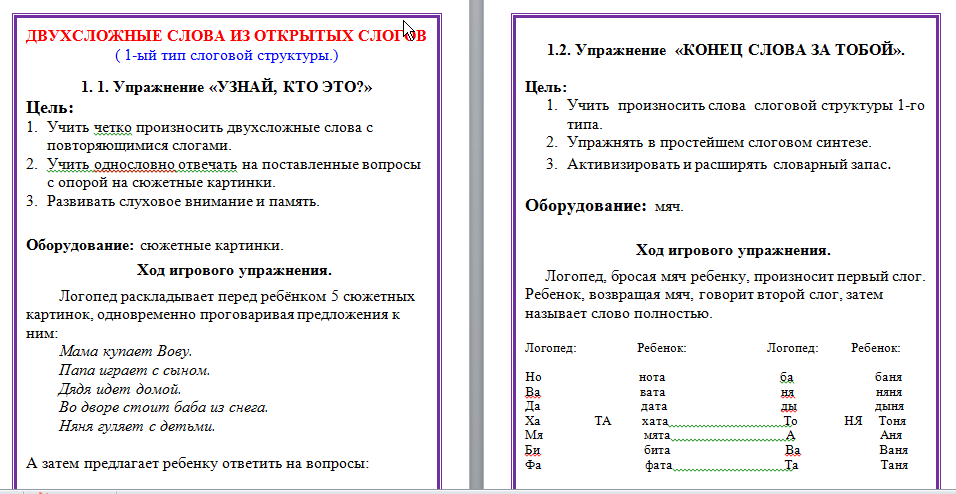Click the red title 'ДВУХСЛОЖНЫЕ СЛОВА ИЗ ОТКРЫТЫХ СЛОГОВ'

pos(226,35)
